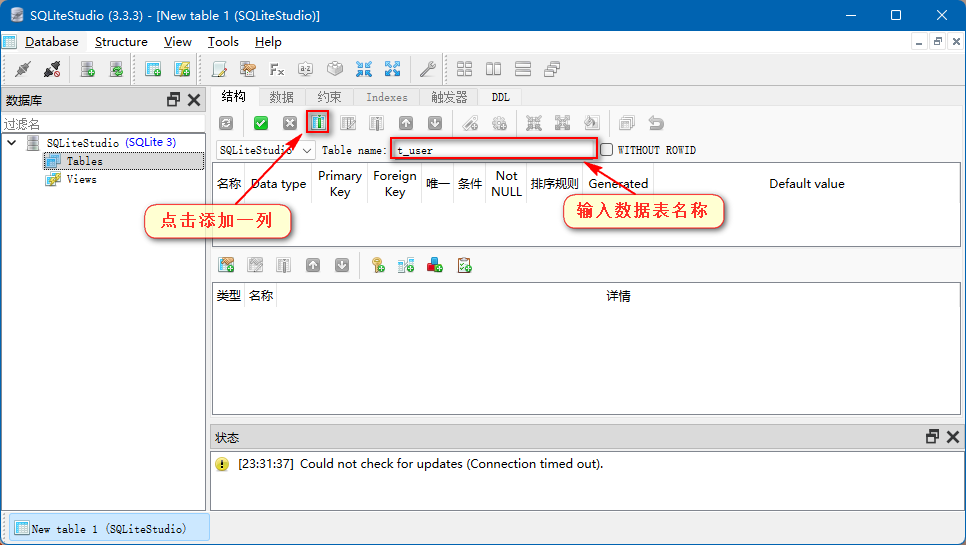This screenshot has width=966, height=545.
Task: Click the Reset autoincrement undo-arrow icon
Action: [x=656, y=123]
